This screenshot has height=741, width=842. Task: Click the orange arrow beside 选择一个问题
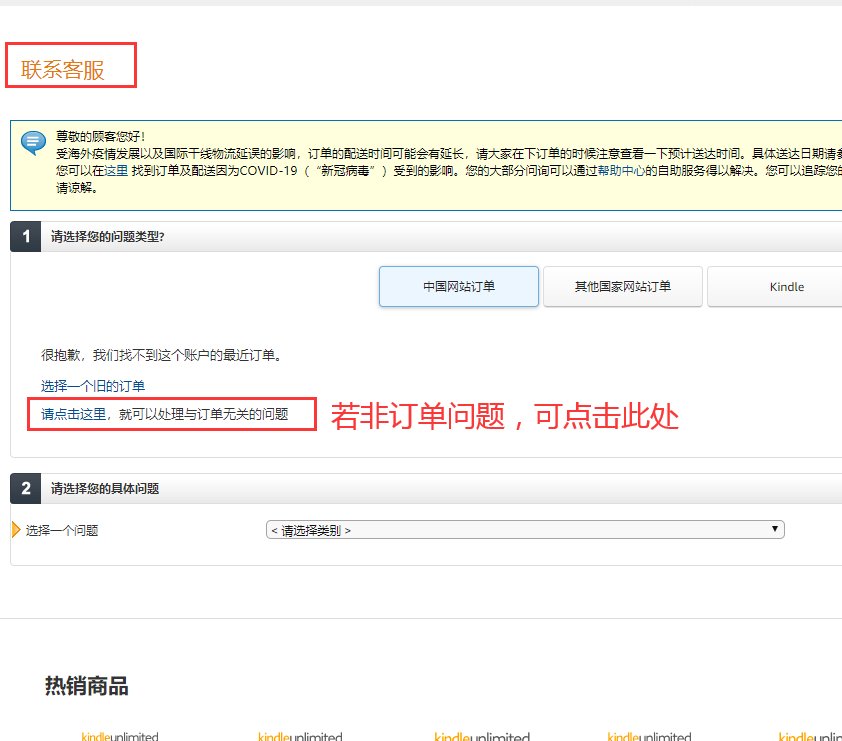pyautogui.click(x=16, y=530)
